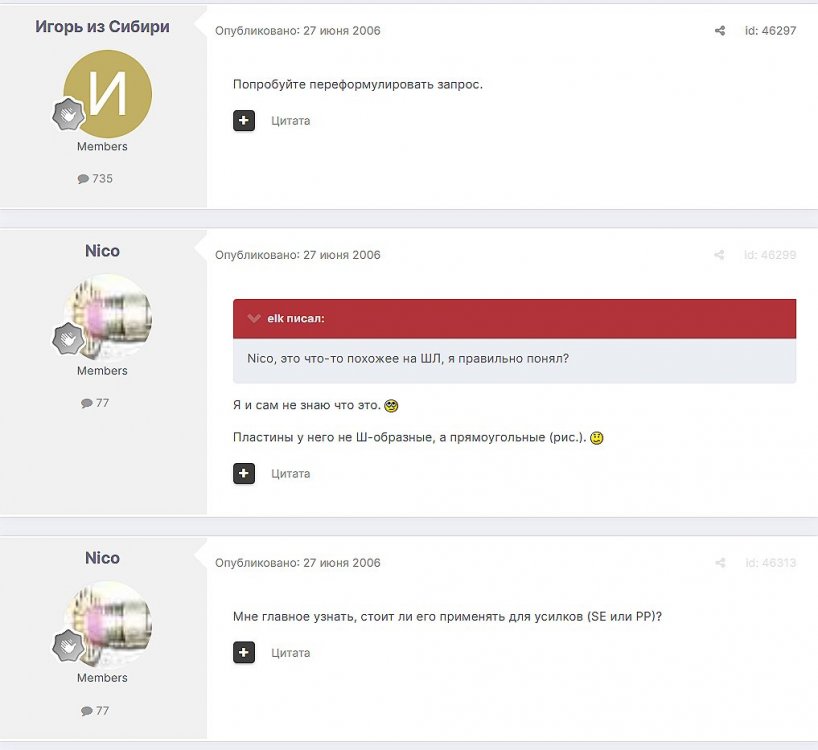
Task: Click Цитата under the Ш-образные post
Action: [291, 474]
